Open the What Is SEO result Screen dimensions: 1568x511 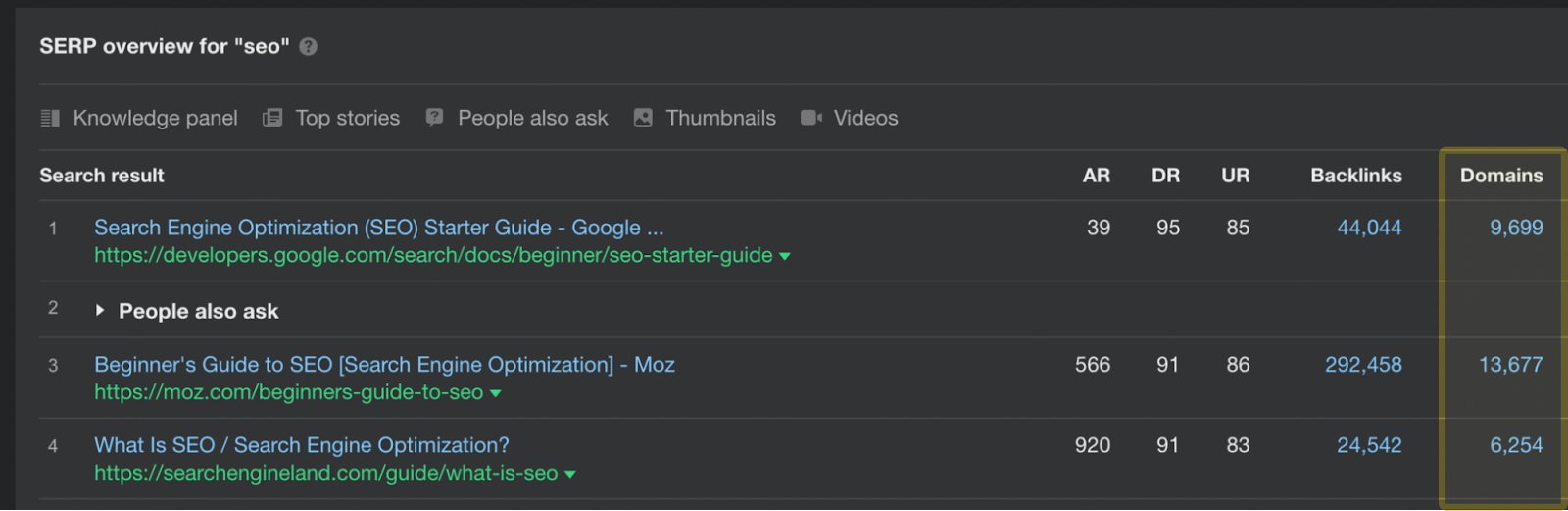pyautogui.click(x=301, y=445)
